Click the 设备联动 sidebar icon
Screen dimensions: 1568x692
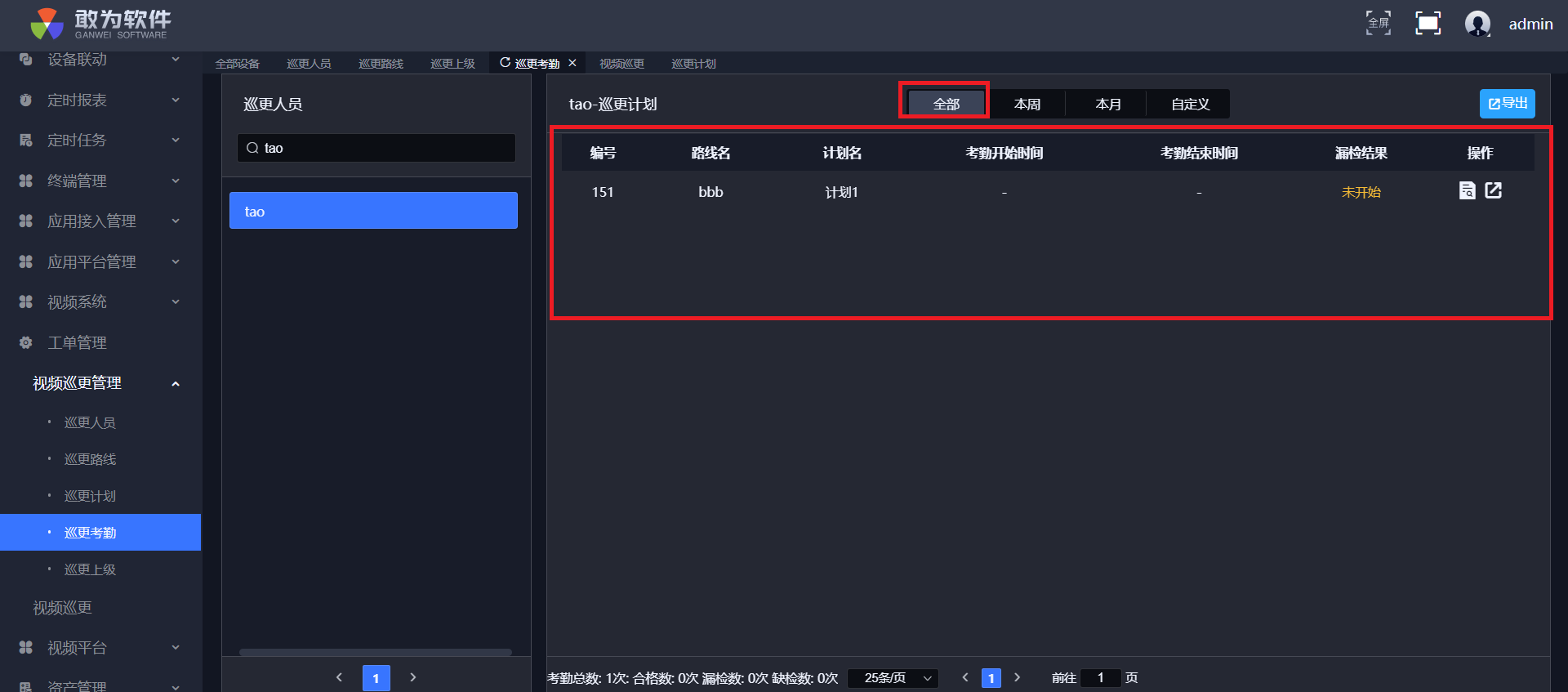[x=26, y=60]
